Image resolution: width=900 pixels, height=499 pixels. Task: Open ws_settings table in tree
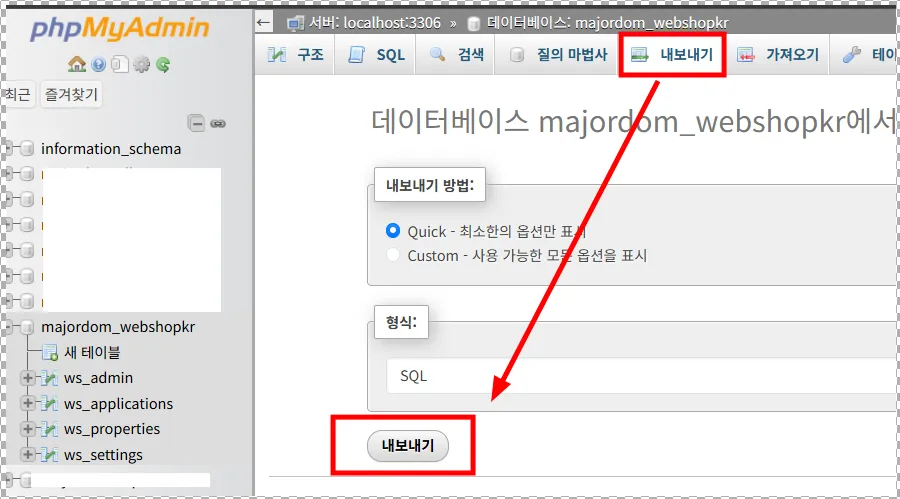pyautogui.click(x=103, y=455)
